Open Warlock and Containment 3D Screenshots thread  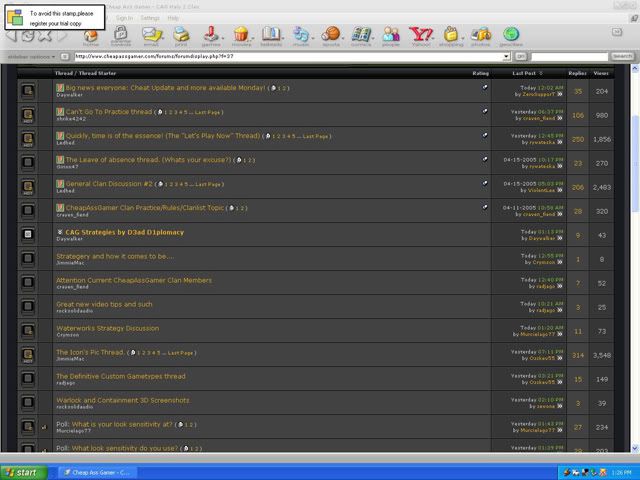(123, 400)
